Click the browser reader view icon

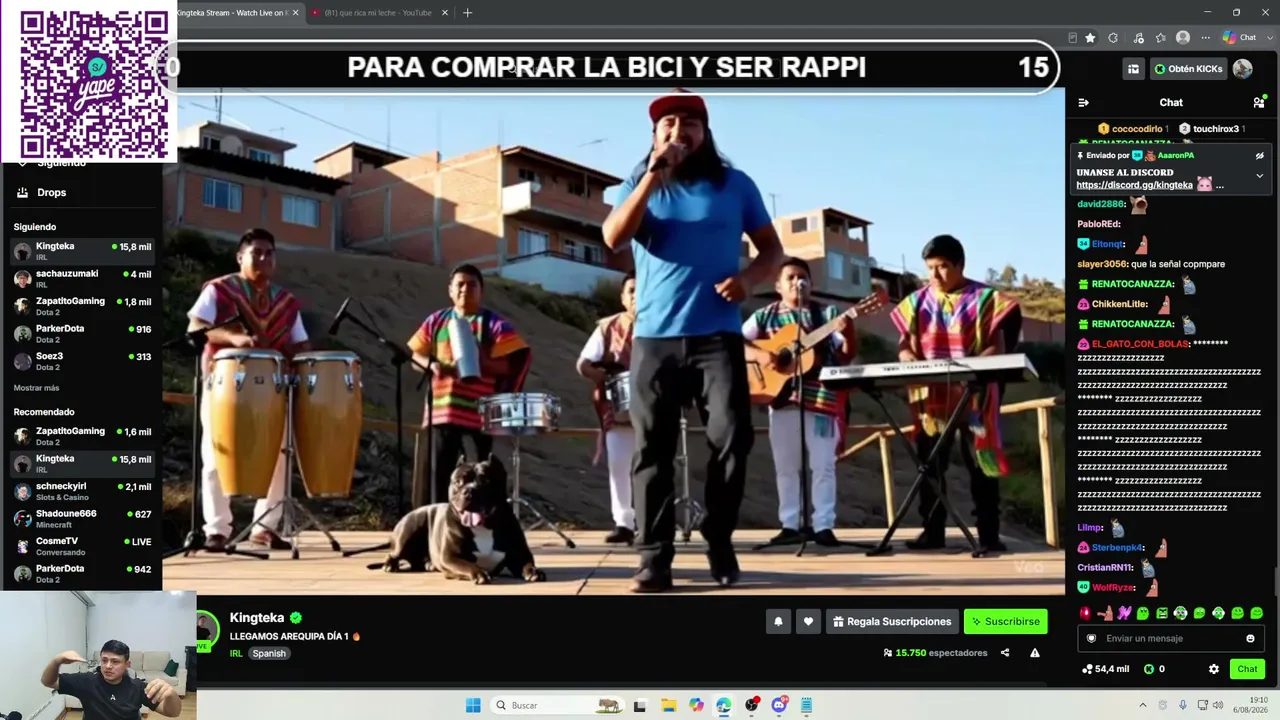click(x=1072, y=38)
